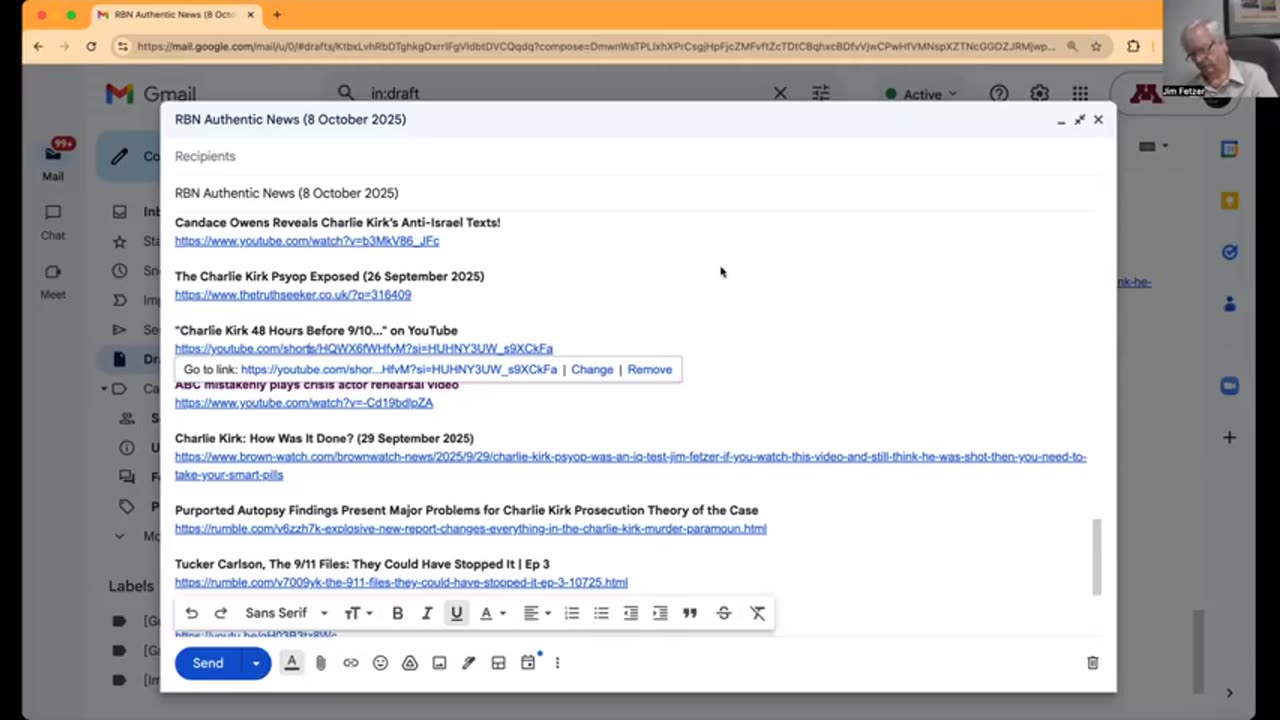Undo the last edit in compose toolbar

coord(192,613)
